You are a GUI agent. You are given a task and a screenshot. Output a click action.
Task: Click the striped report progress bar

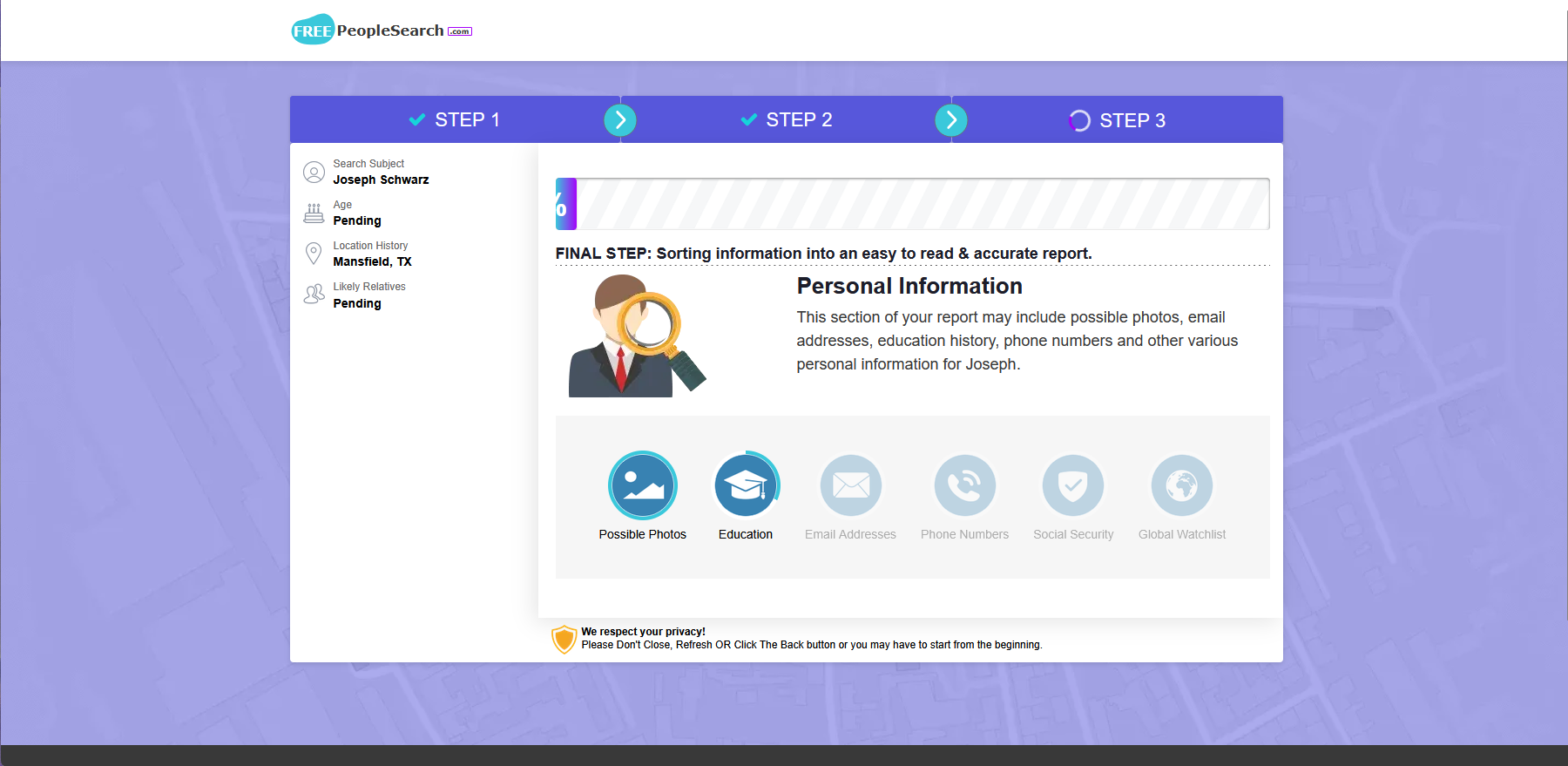[913, 204]
